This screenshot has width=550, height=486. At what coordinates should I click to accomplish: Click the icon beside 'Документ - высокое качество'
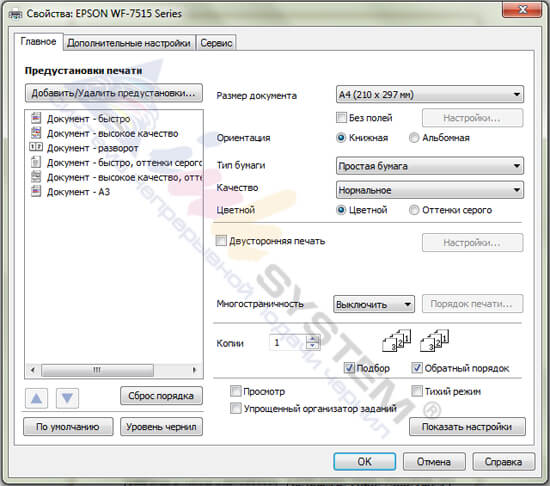[36, 133]
